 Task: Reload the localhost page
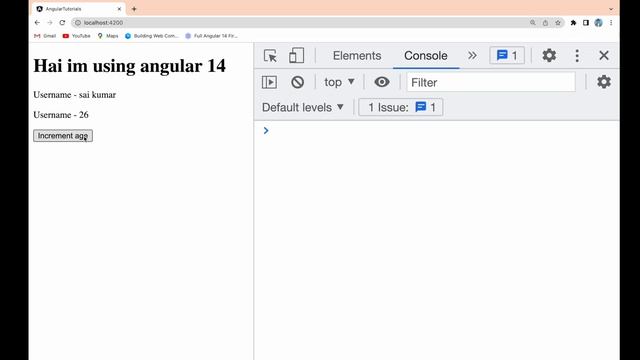click(62, 22)
